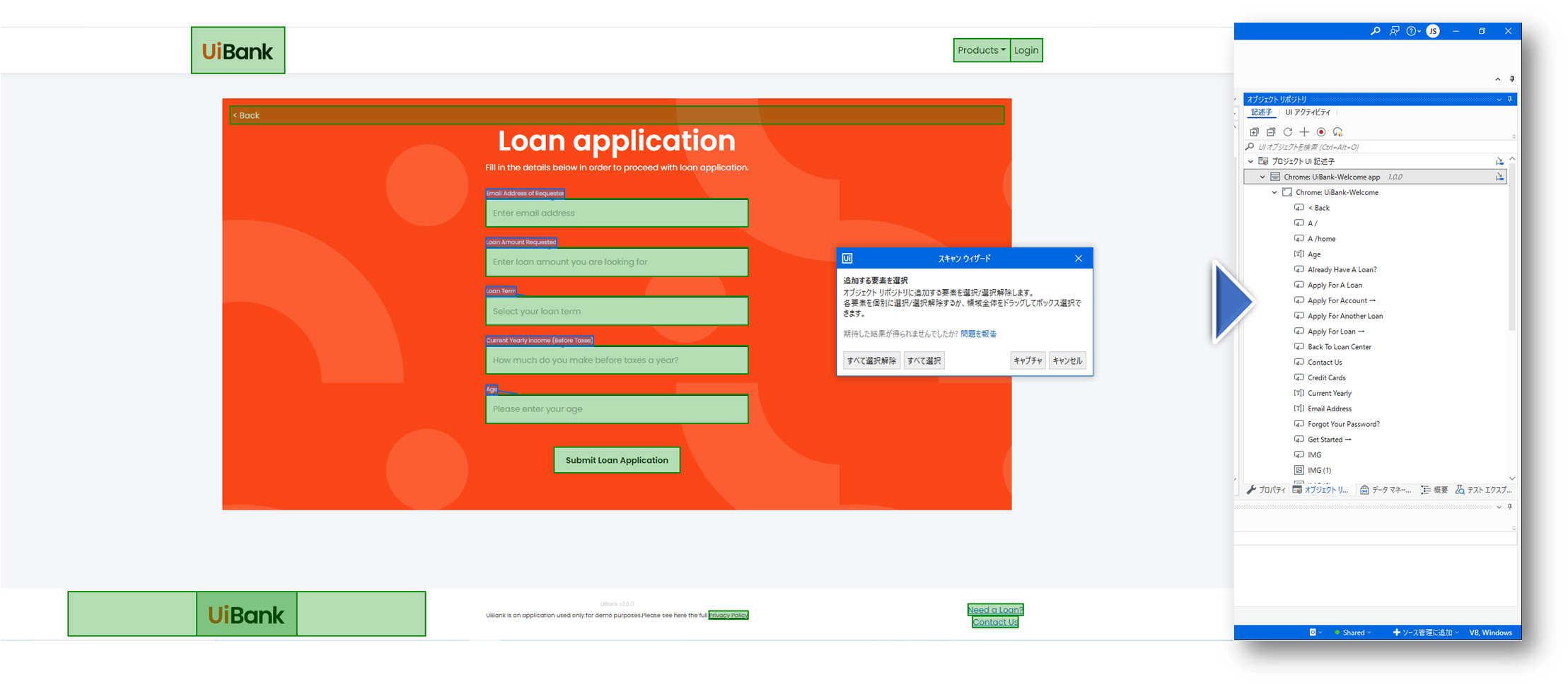The image size is (1568, 687).
Task: Click the search magnifier in Studio title bar
Action: pos(1375,31)
